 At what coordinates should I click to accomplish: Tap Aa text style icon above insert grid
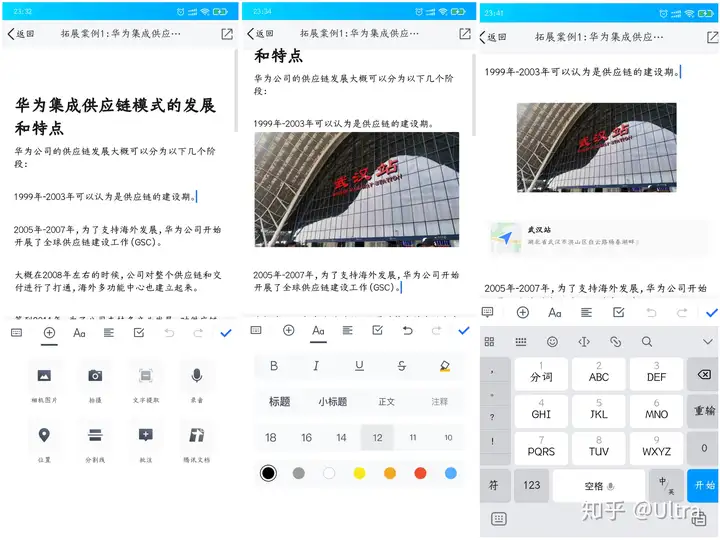pos(79,333)
